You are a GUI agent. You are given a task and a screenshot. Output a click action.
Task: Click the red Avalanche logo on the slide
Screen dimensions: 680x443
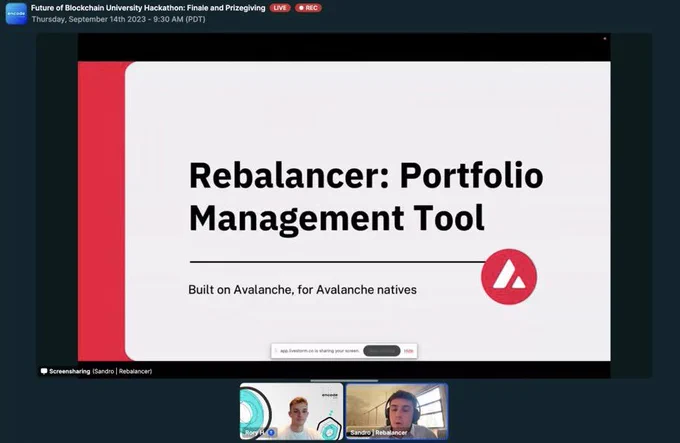[x=509, y=277]
